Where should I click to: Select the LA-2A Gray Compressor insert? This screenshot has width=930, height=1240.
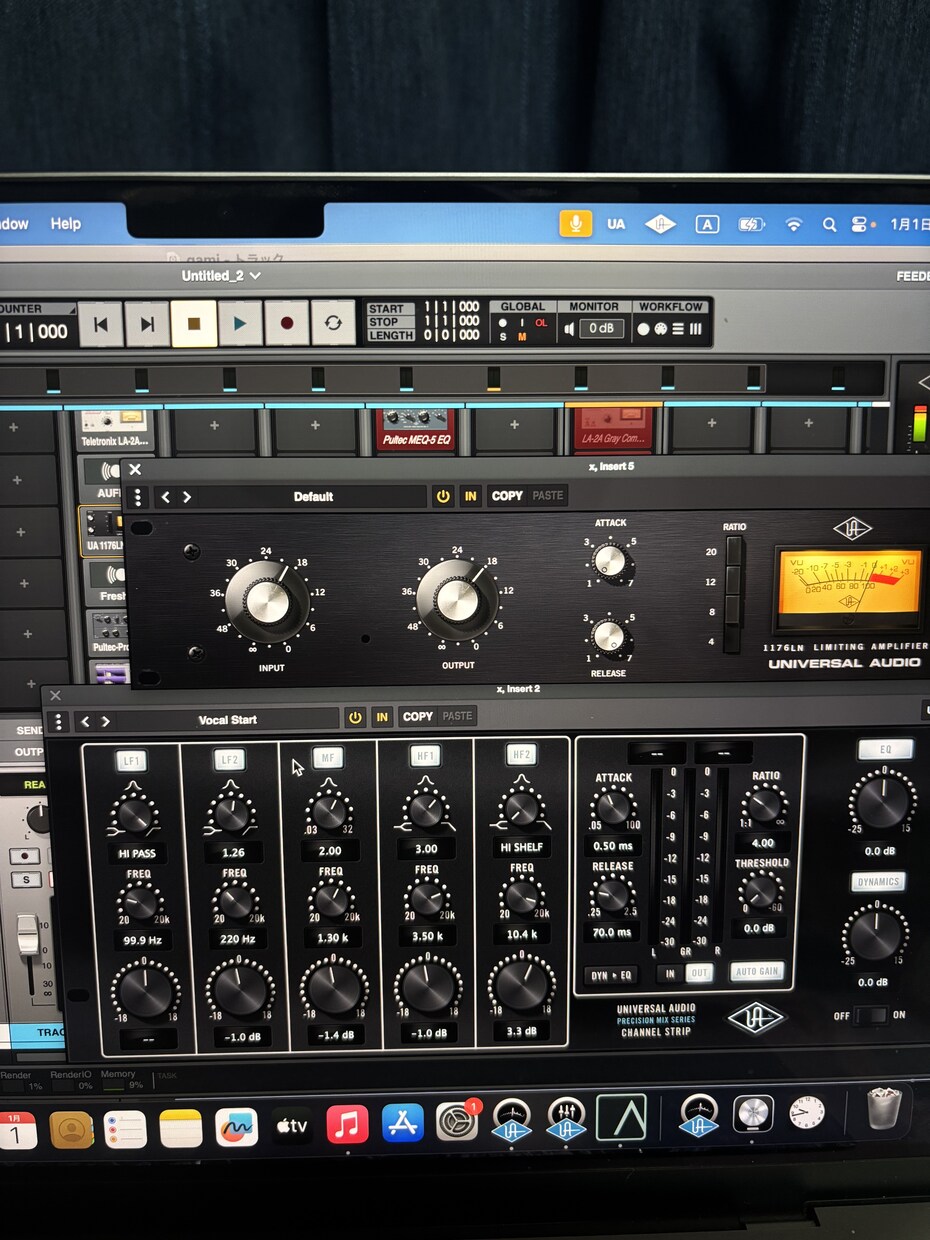pos(612,428)
